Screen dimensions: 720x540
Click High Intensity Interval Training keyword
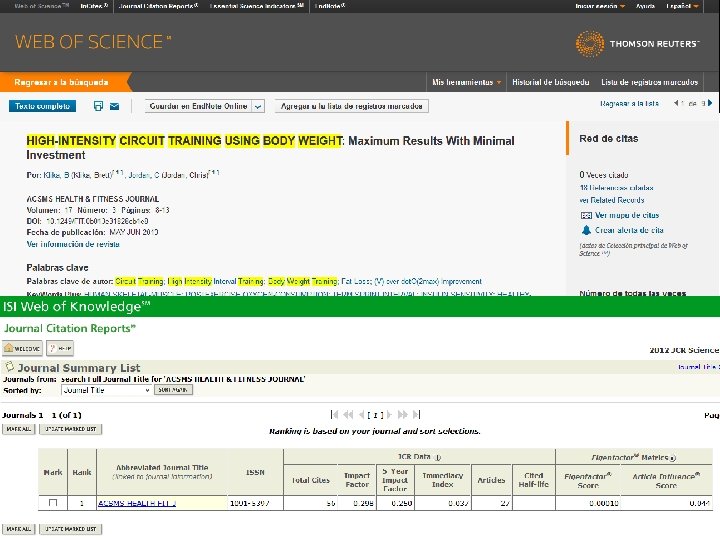click(x=215, y=281)
